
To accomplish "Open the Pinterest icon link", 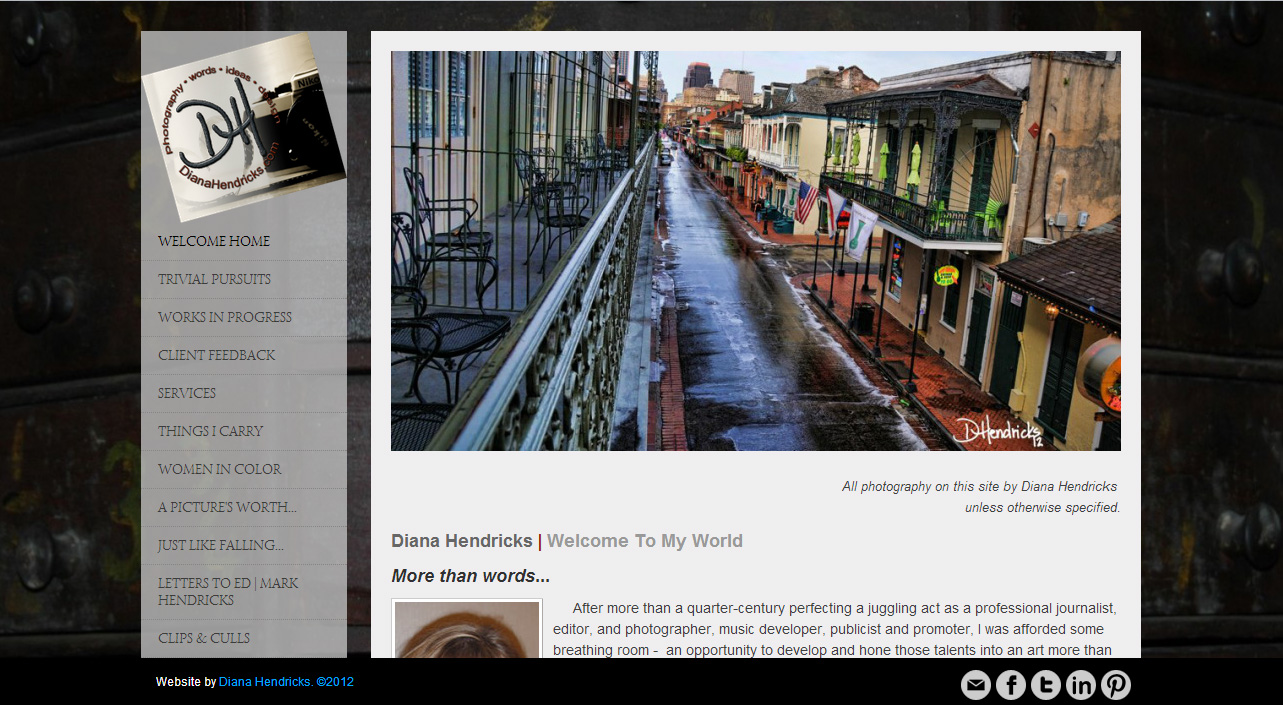I will (x=1116, y=685).
